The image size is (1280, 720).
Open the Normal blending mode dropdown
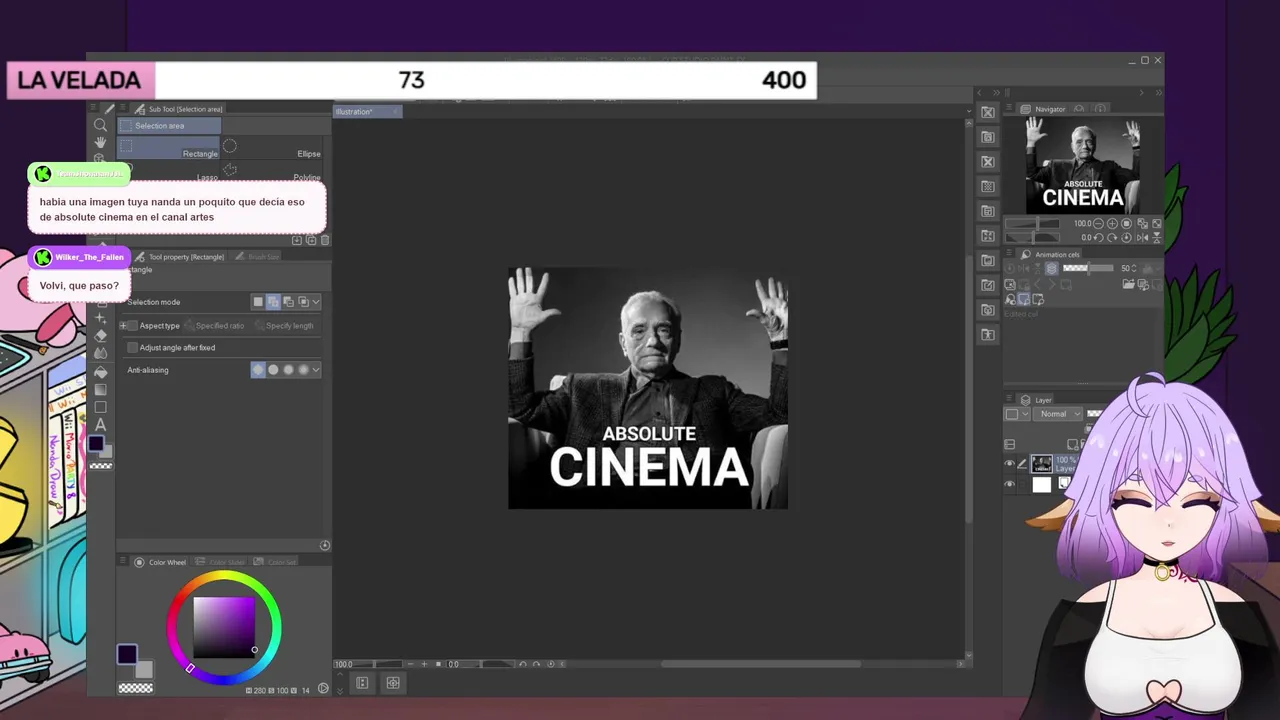click(1059, 414)
